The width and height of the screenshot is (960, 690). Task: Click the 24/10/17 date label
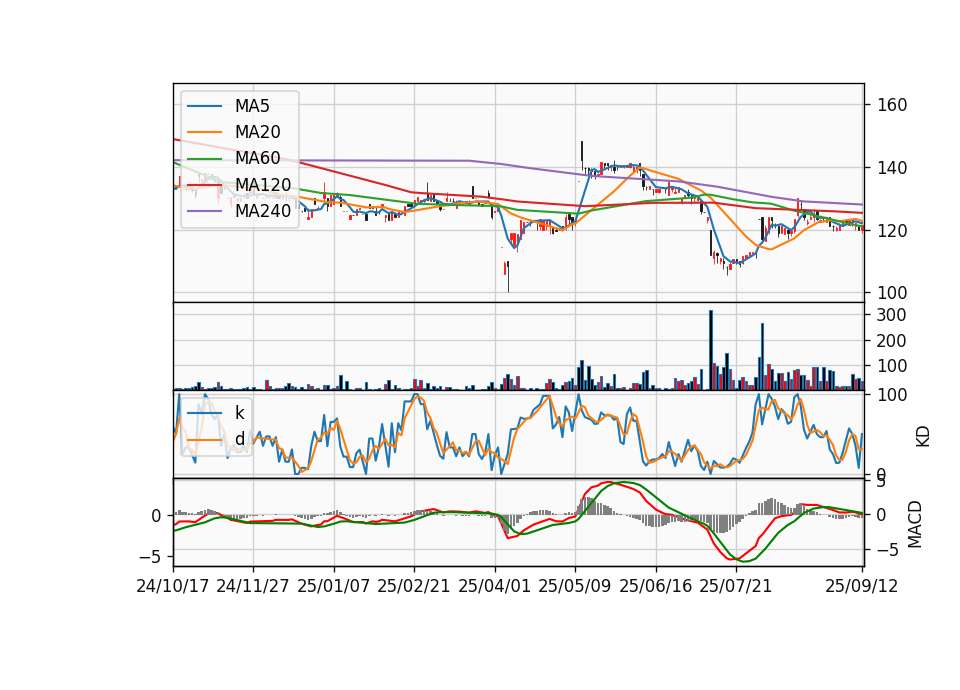[x=173, y=586]
